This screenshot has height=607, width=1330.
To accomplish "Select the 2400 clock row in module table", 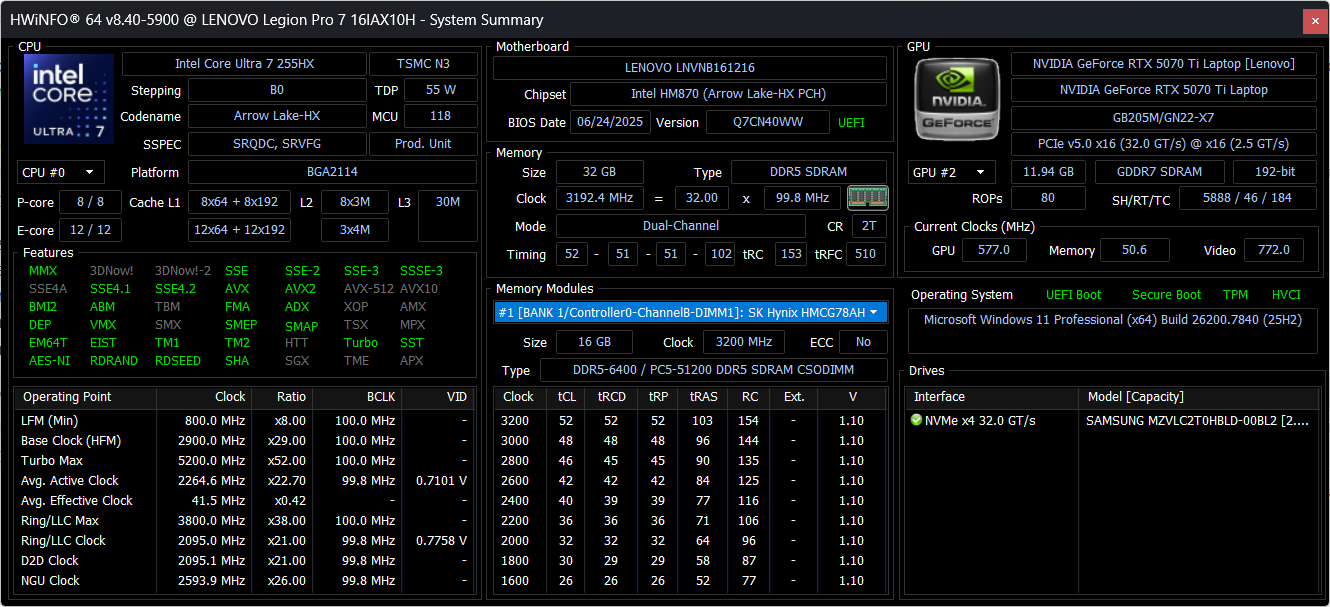I will point(690,500).
